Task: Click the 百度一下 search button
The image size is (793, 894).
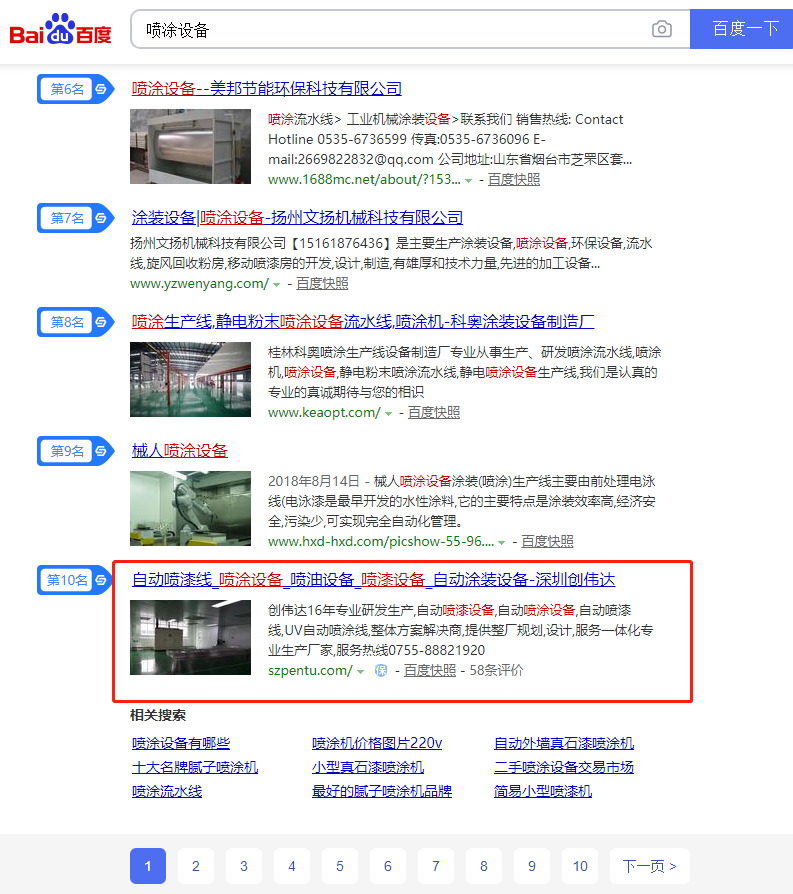Action: [x=741, y=29]
